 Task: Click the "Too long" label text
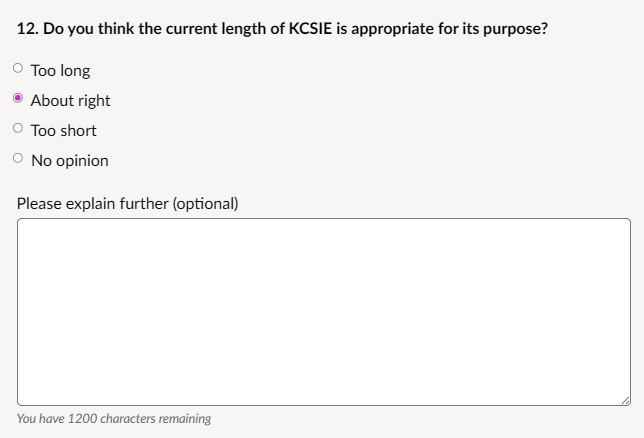coord(60,71)
